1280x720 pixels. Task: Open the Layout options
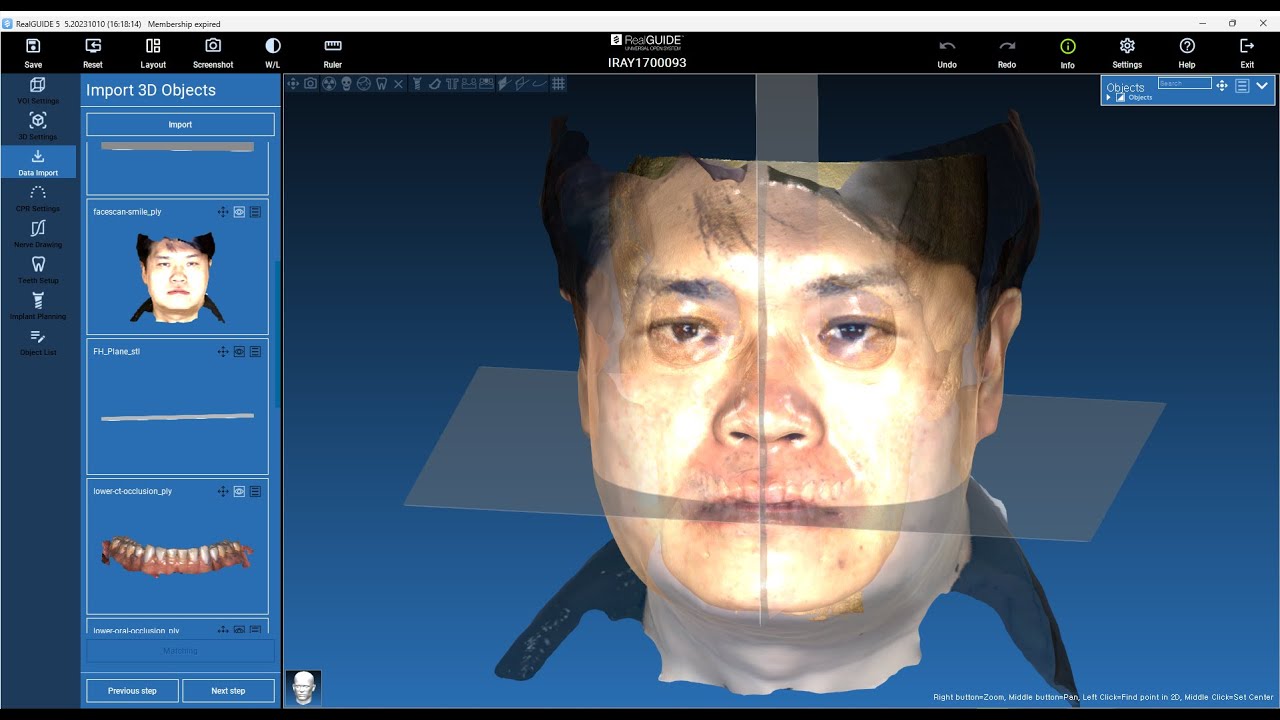tap(153, 46)
